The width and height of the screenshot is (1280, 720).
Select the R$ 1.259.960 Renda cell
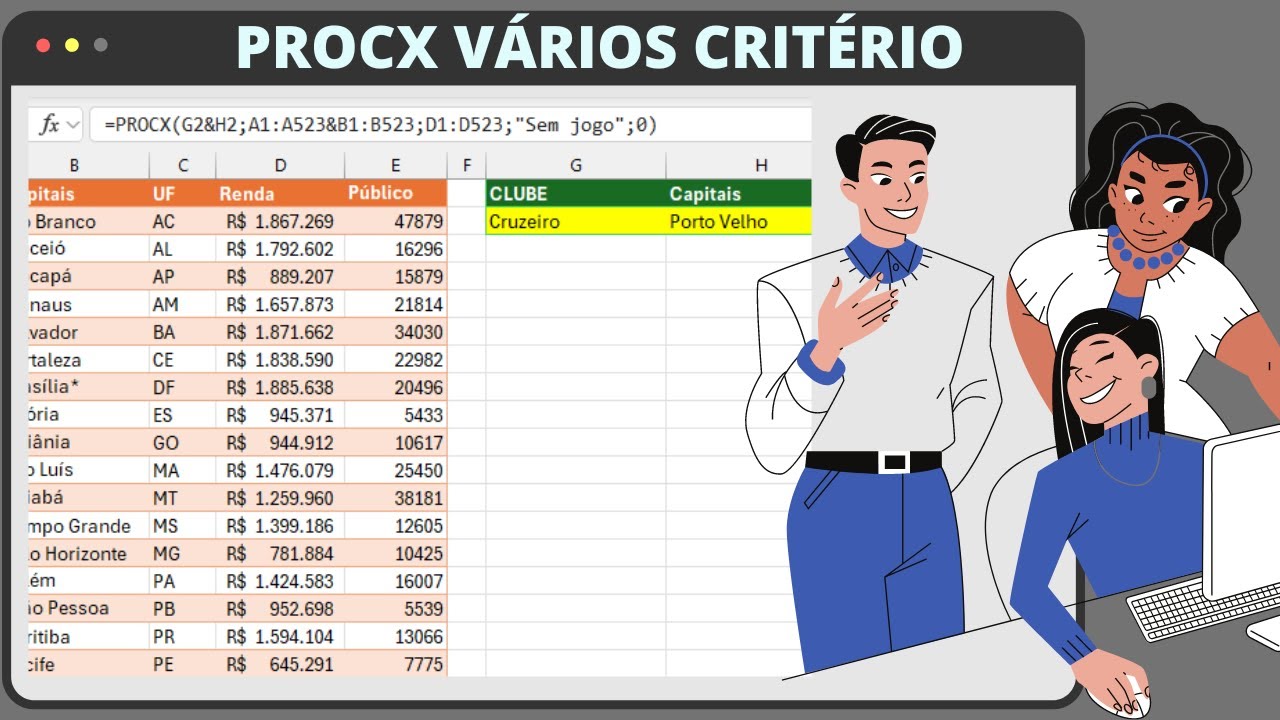click(280, 498)
